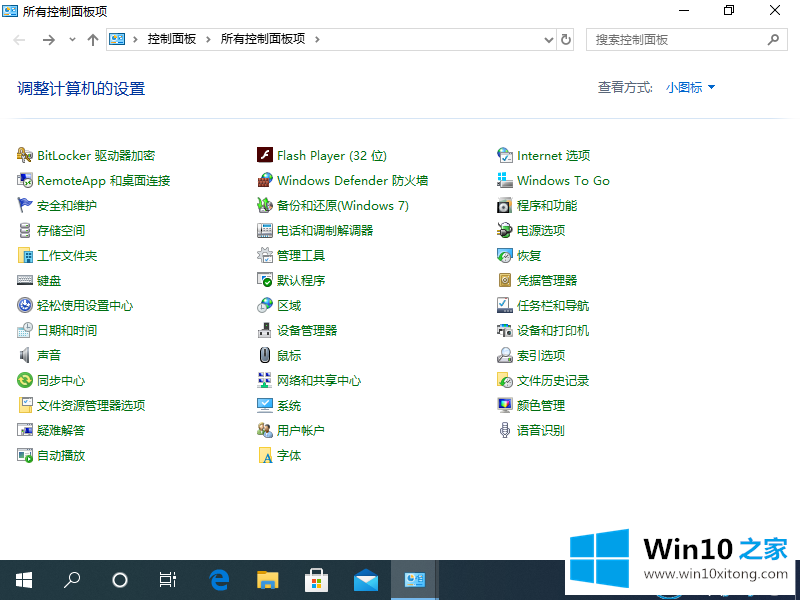Expand the recent locations arrow

coord(72,40)
